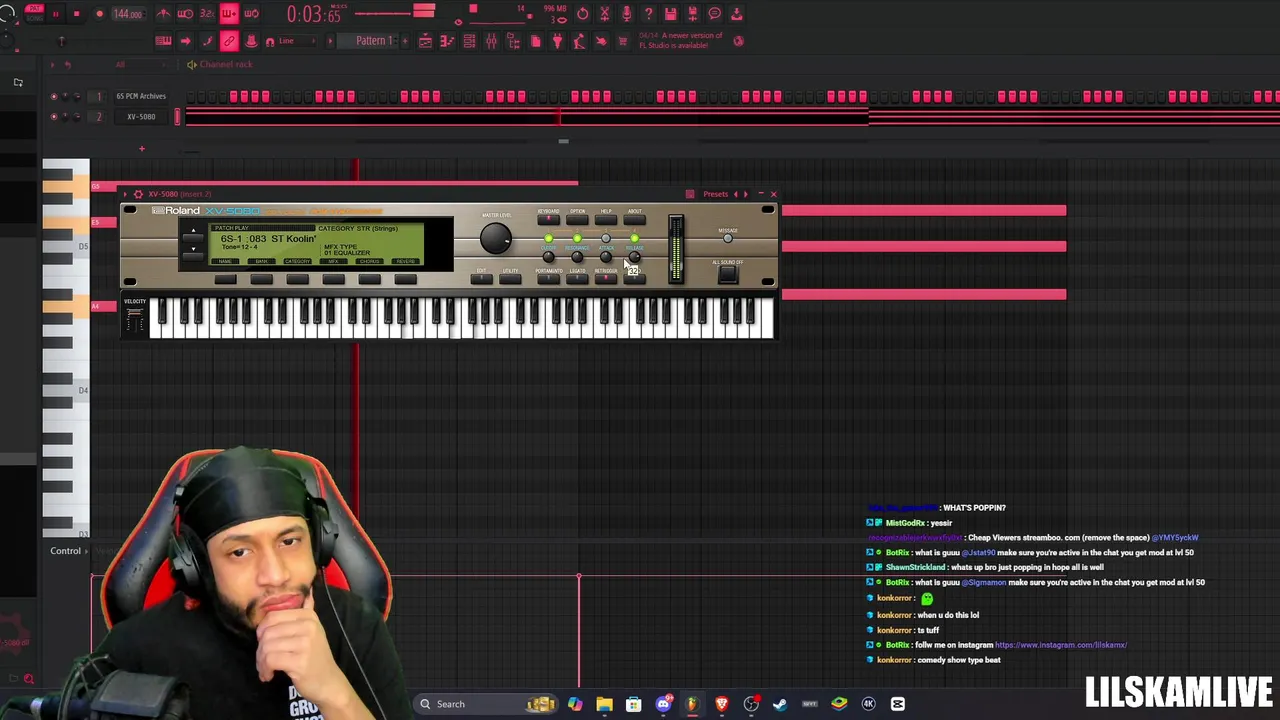The height and width of the screenshot is (720, 1280).
Task: Mute the 65 PCM Archives channel LED
Action: click(x=54, y=96)
